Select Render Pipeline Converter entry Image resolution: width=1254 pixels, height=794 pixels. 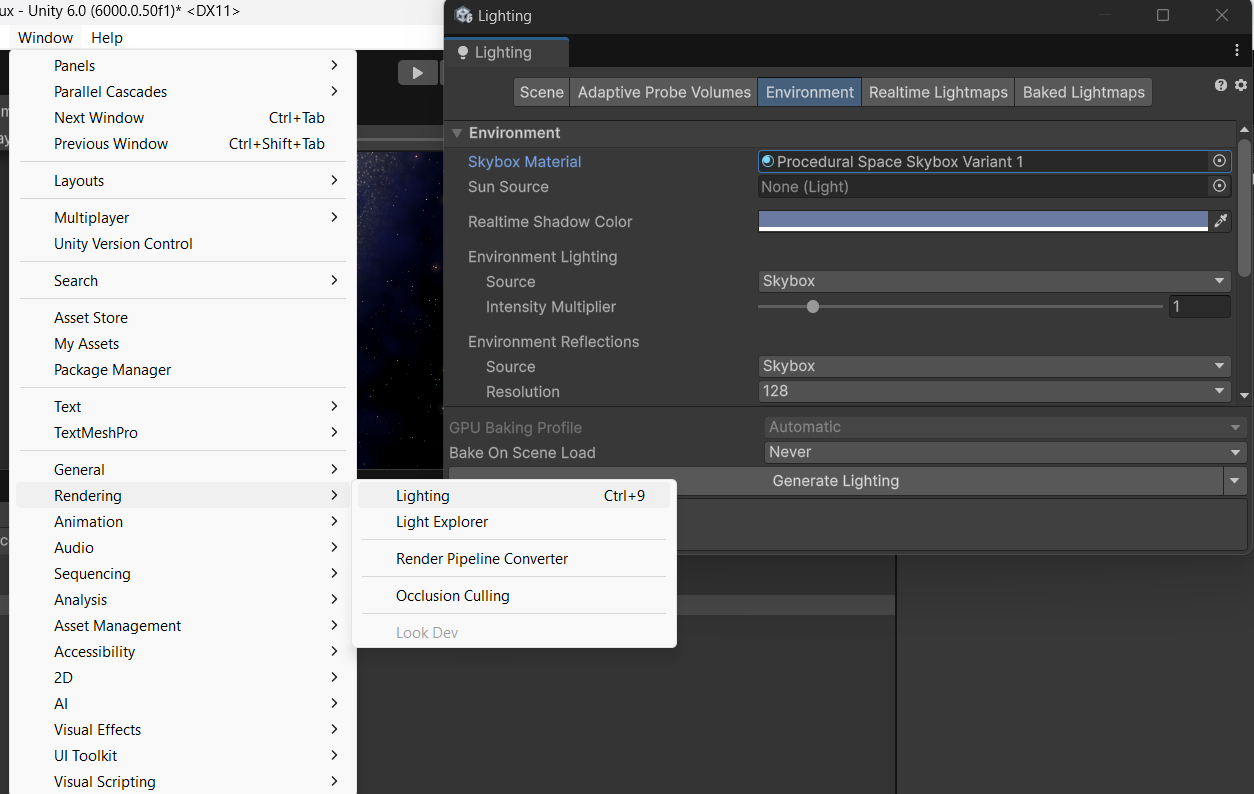pos(515,559)
